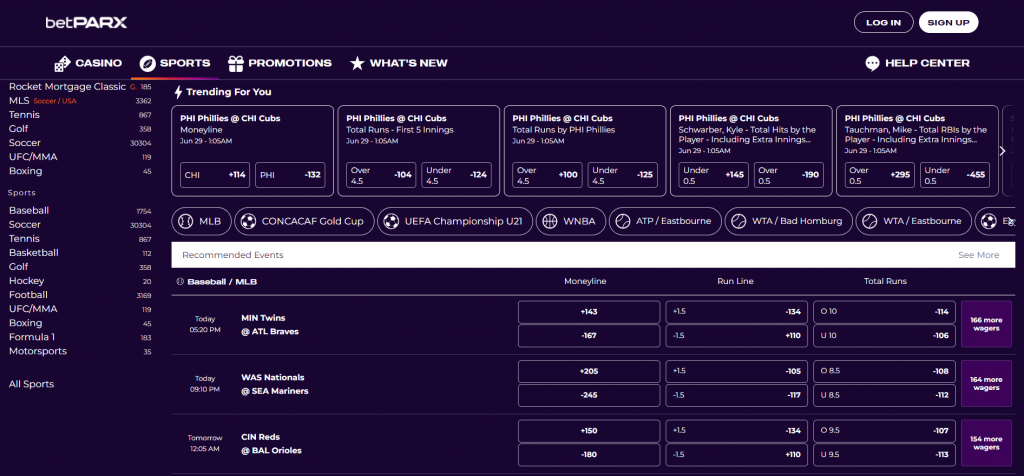Switch to the Sports tab
The image size is (1024, 476).
pyautogui.click(x=175, y=63)
